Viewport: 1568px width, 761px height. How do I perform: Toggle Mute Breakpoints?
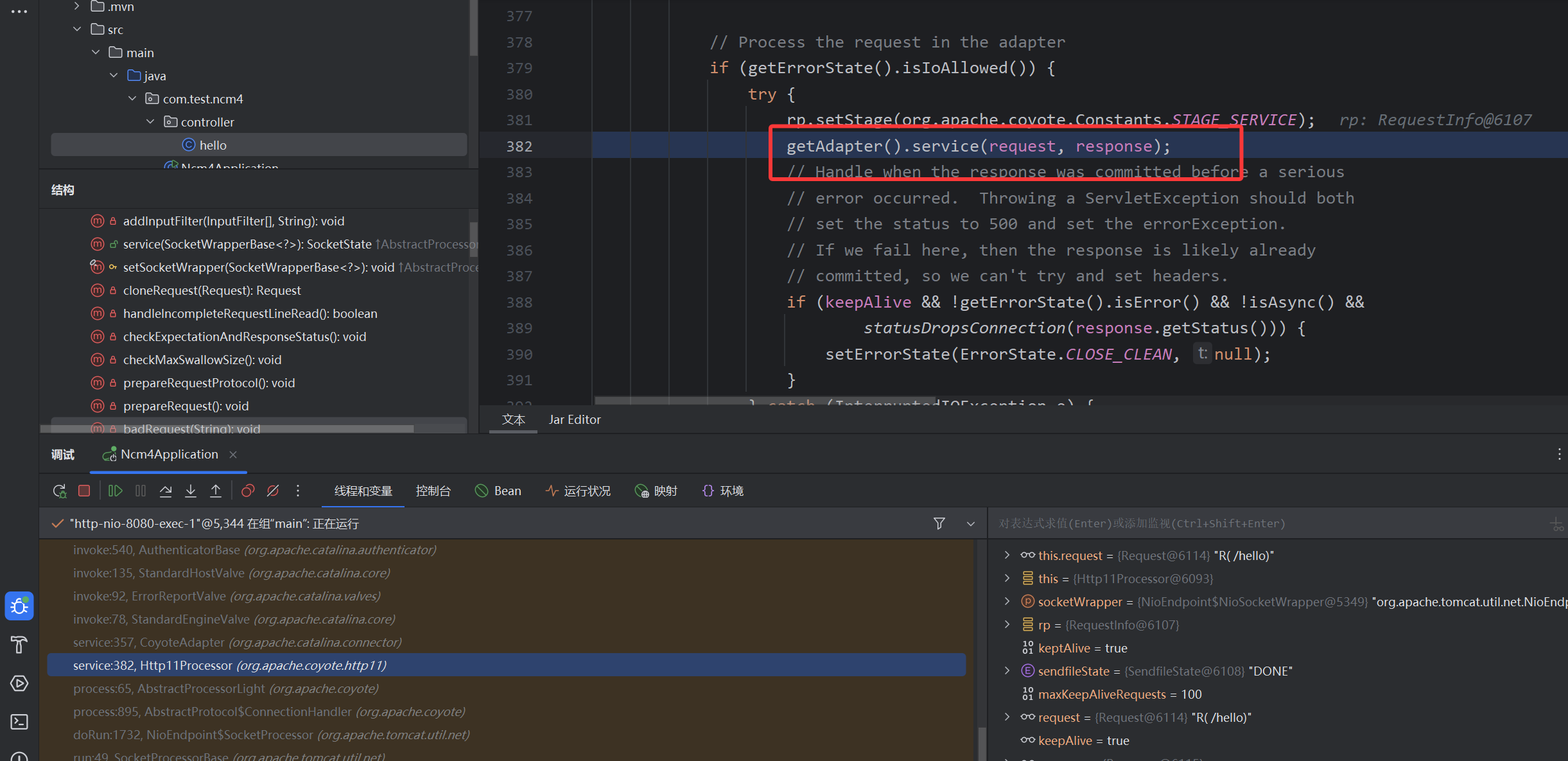click(273, 491)
